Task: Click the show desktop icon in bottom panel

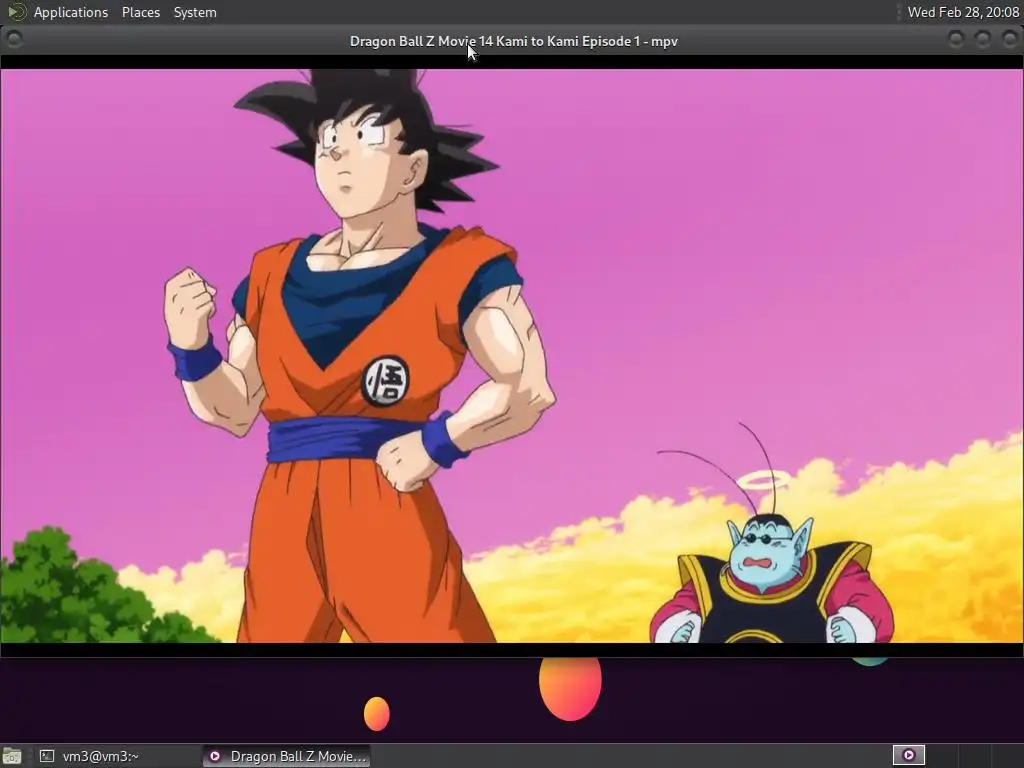Action: [12, 756]
